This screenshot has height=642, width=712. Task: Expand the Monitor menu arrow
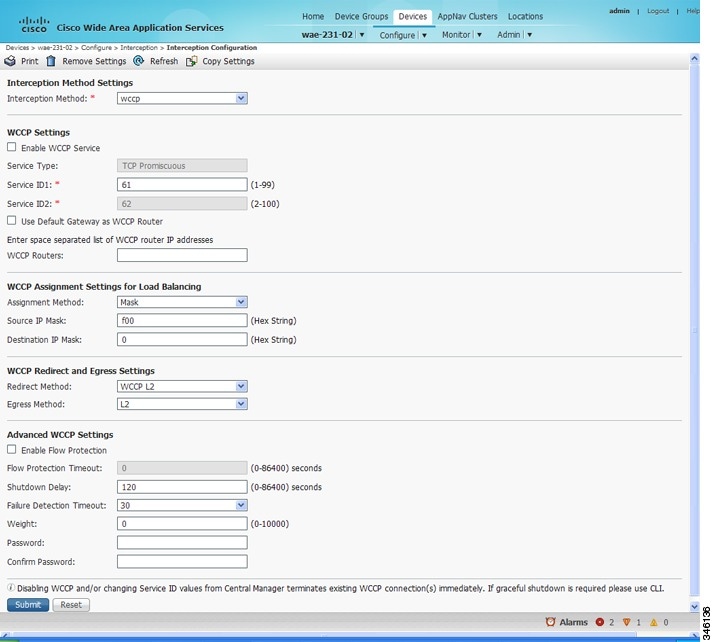click(479, 35)
